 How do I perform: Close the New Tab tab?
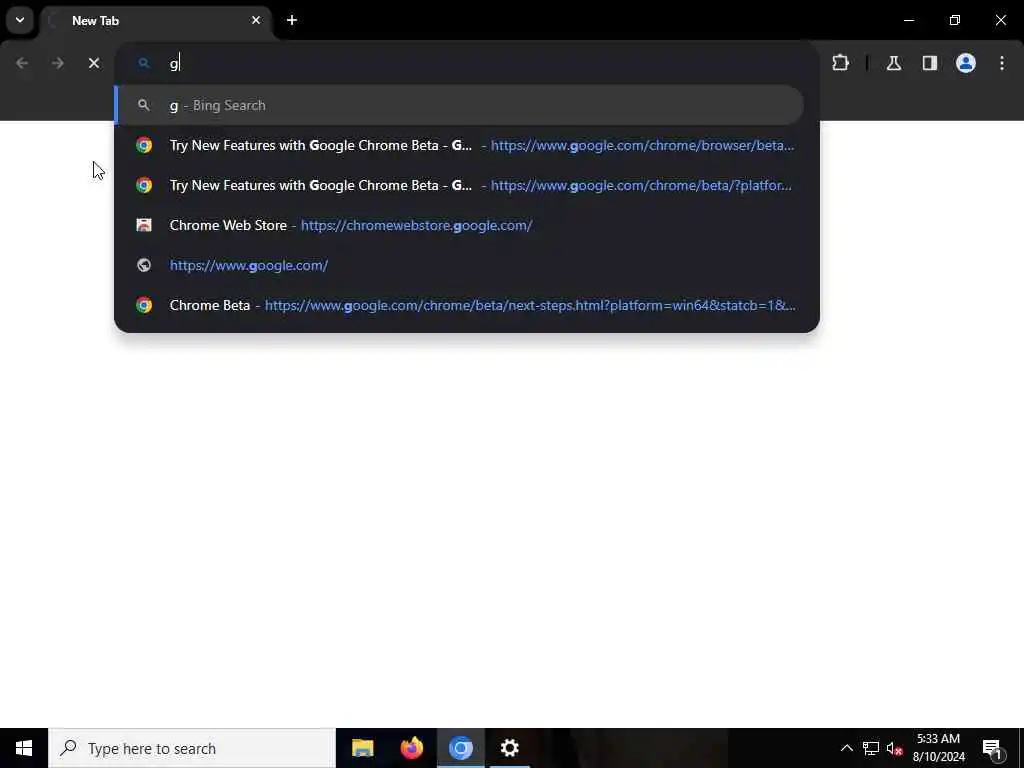tap(255, 20)
